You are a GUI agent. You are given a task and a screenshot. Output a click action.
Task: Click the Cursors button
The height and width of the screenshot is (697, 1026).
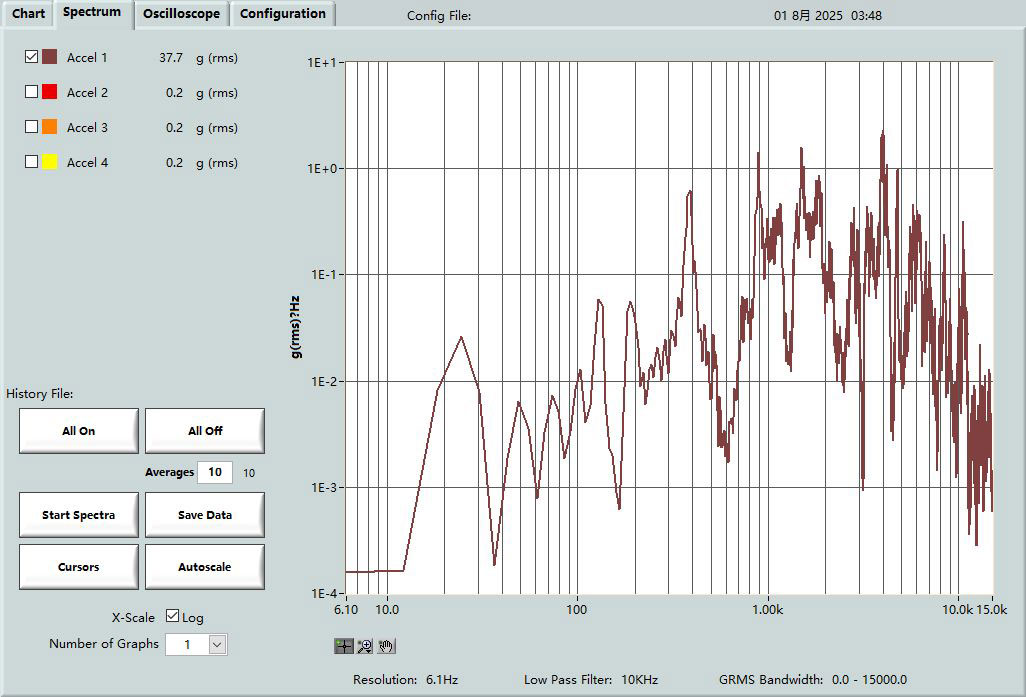coord(79,567)
